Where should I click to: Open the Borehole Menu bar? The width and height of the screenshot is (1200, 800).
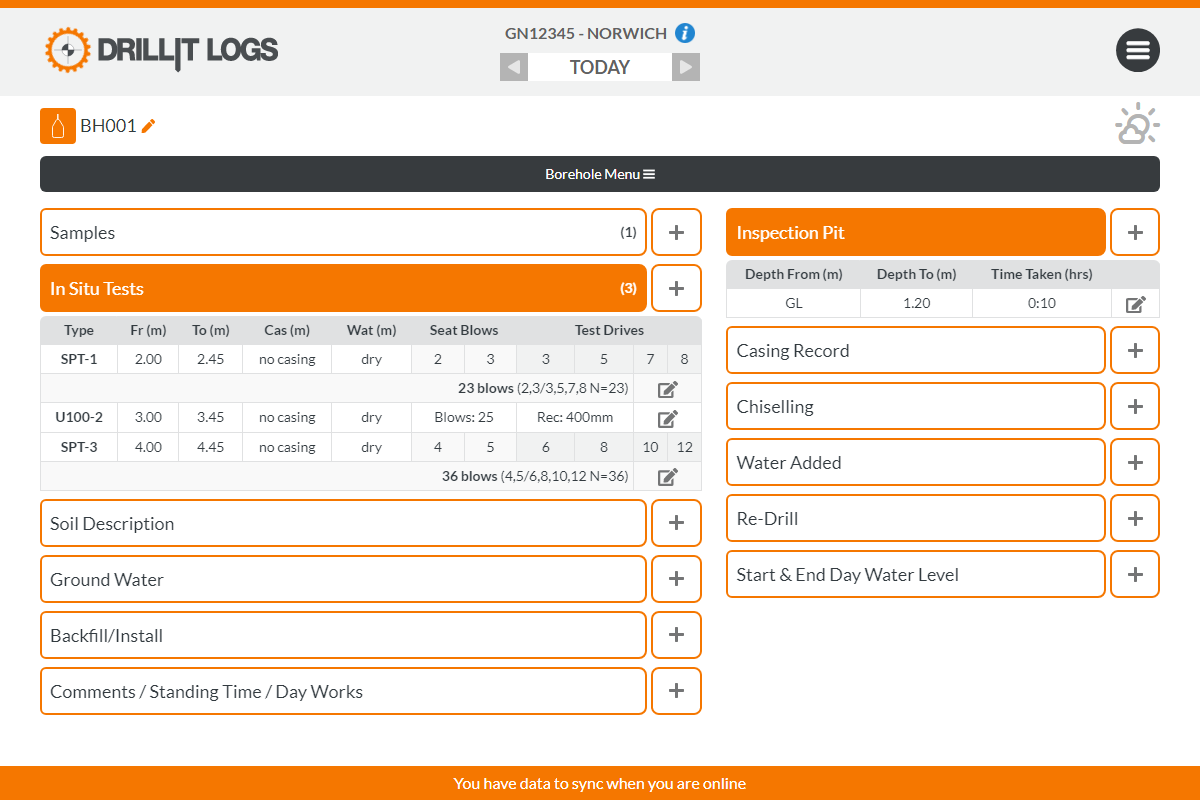coord(600,174)
